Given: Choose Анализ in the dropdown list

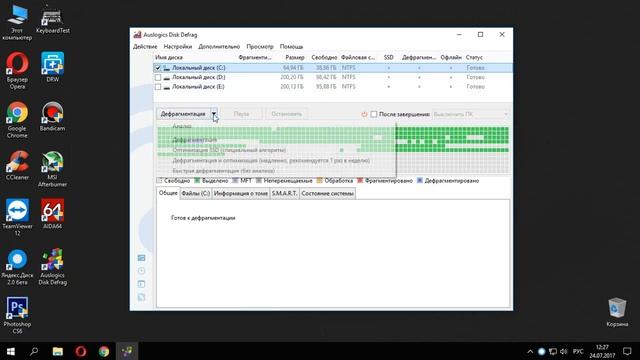Looking at the screenshot, I should point(182,126).
